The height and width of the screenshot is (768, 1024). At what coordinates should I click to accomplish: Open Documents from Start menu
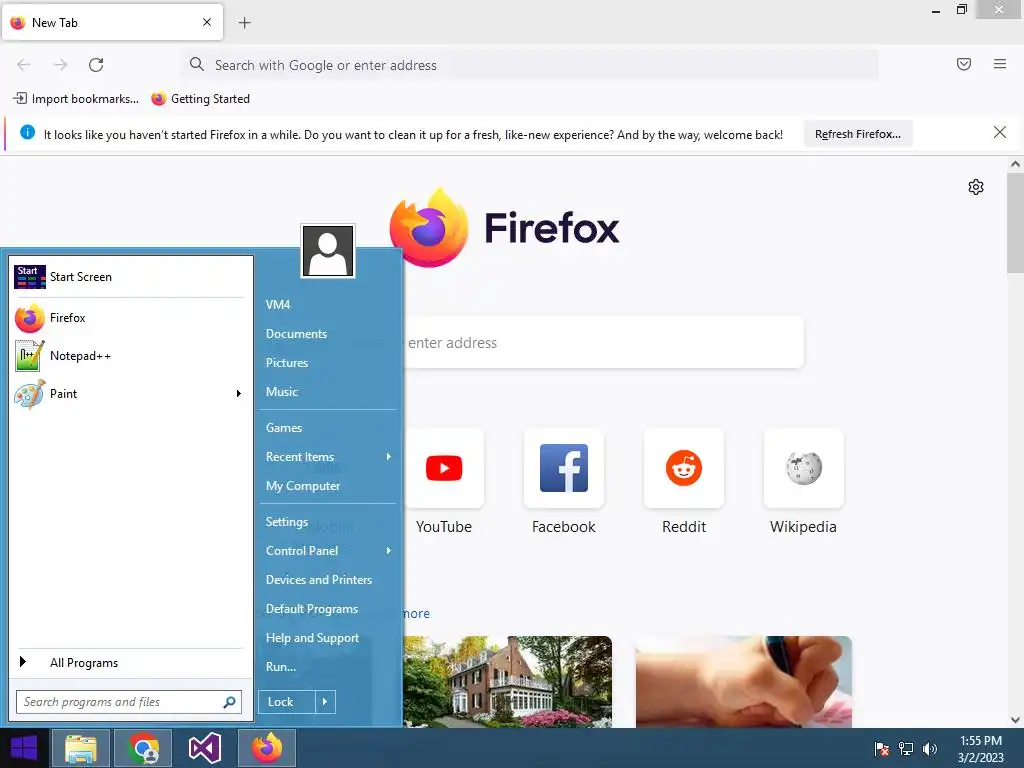[x=296, y=334]
